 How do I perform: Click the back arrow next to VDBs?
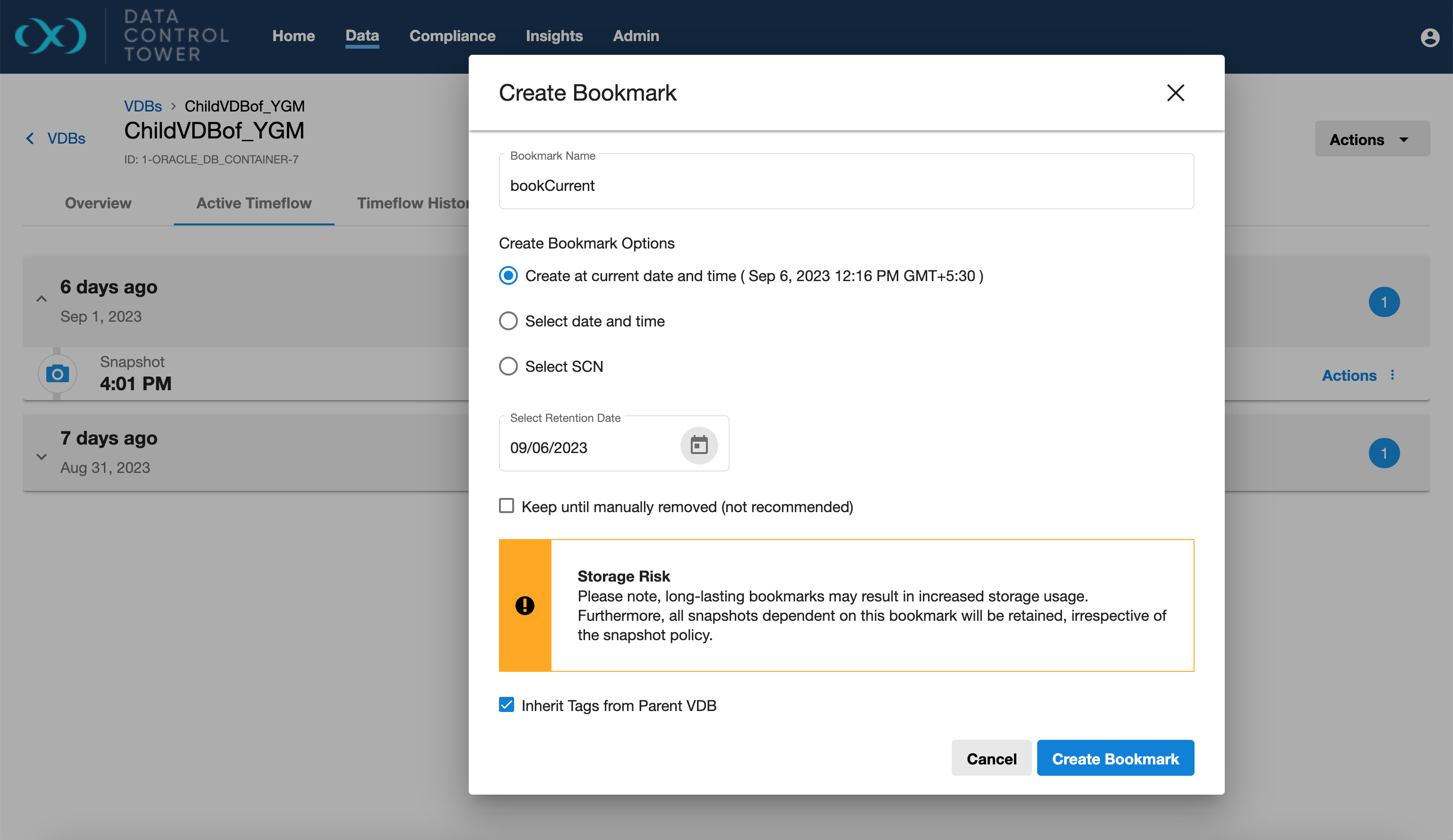(30, 139)
